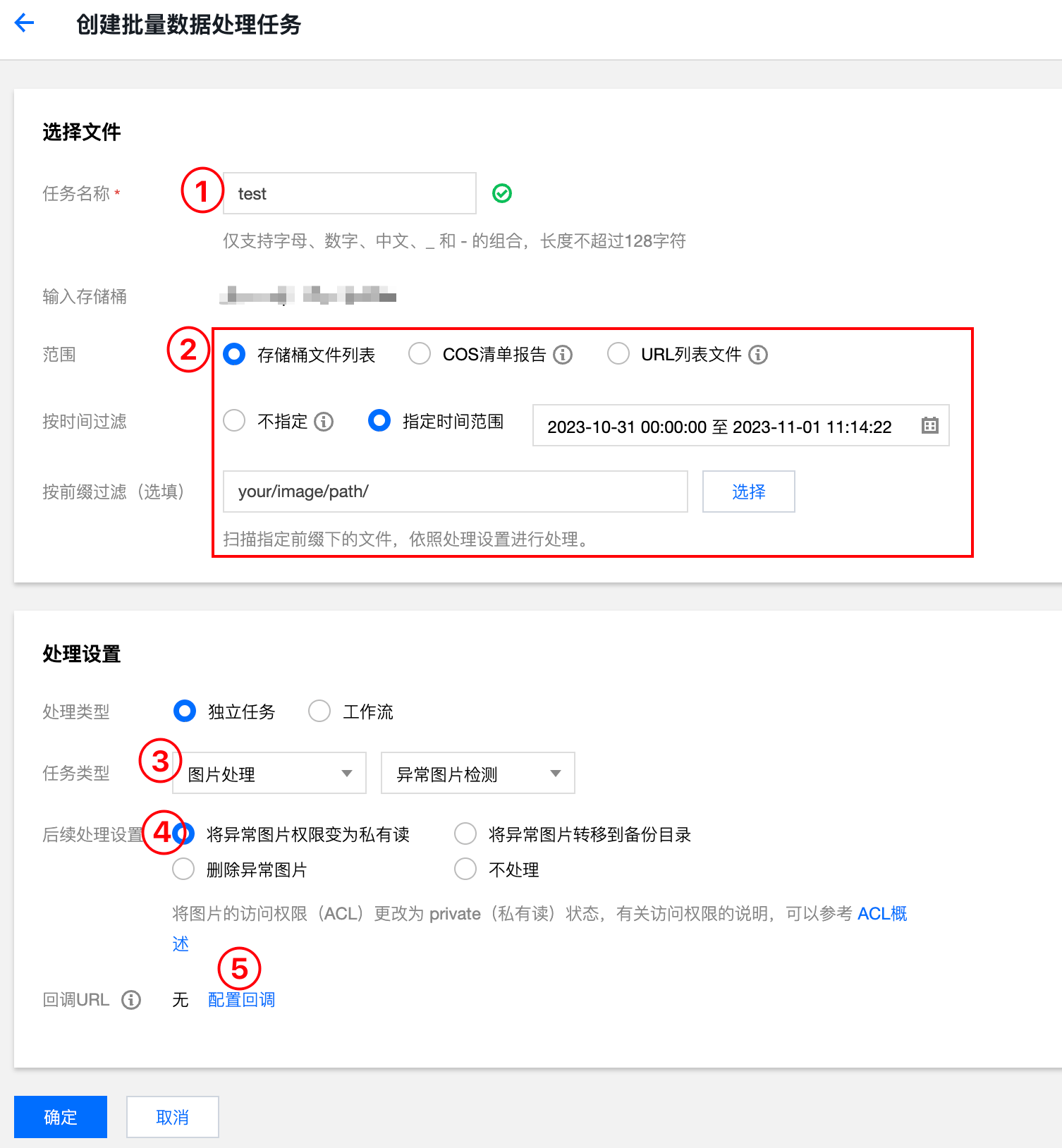Click the back arrow icon
The height and width of the screenshot is (1148, 1062).
[25, 23]
